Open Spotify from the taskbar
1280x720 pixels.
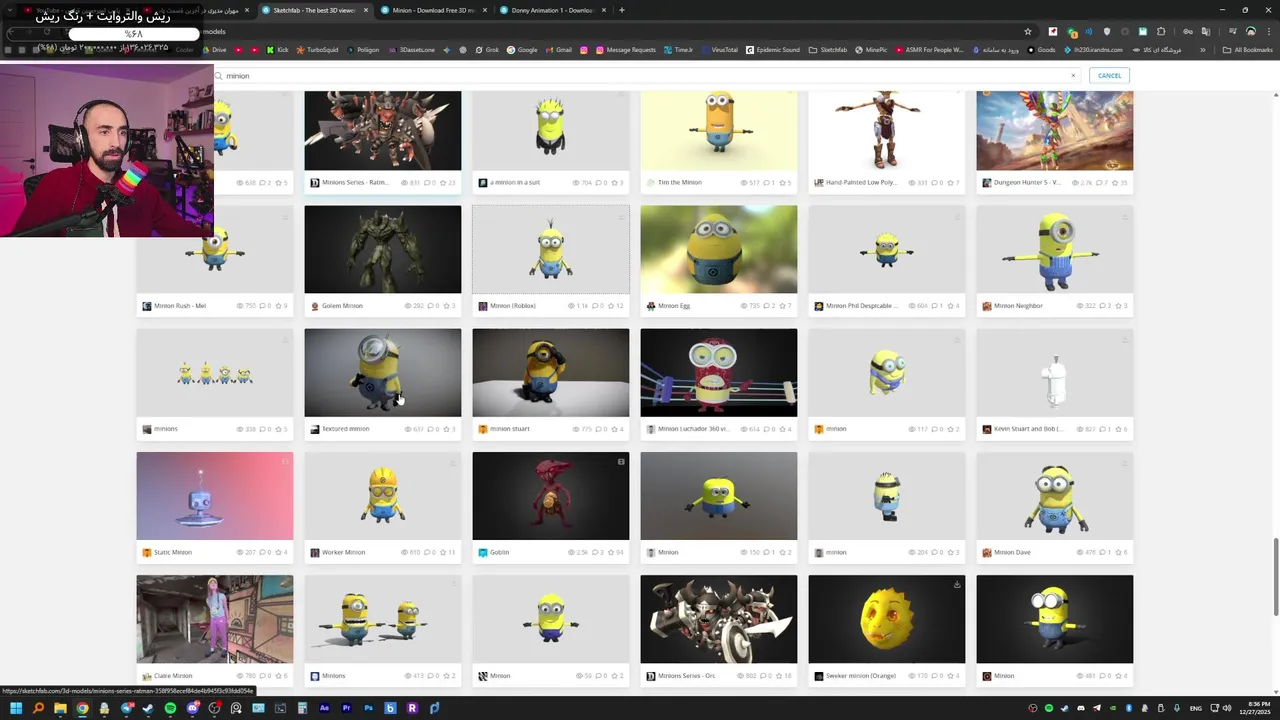[170, 708]
